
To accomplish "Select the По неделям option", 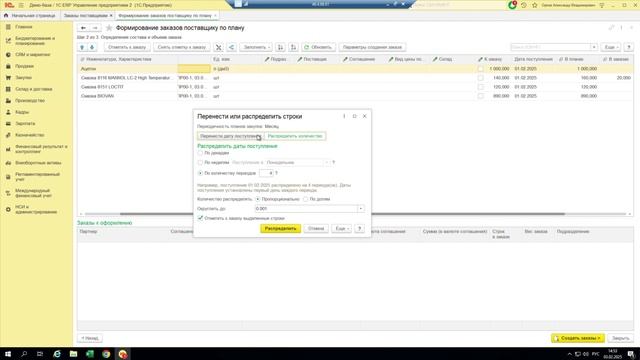I will 200,162.
